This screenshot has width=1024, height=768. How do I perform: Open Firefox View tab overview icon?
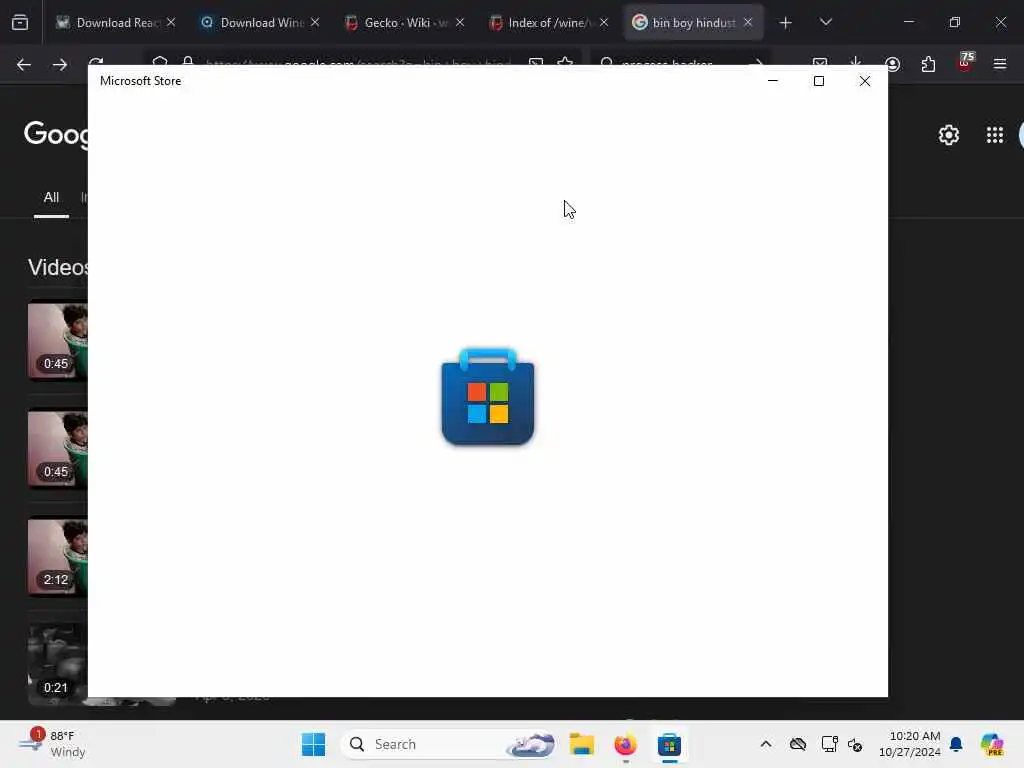coord(20,23)
